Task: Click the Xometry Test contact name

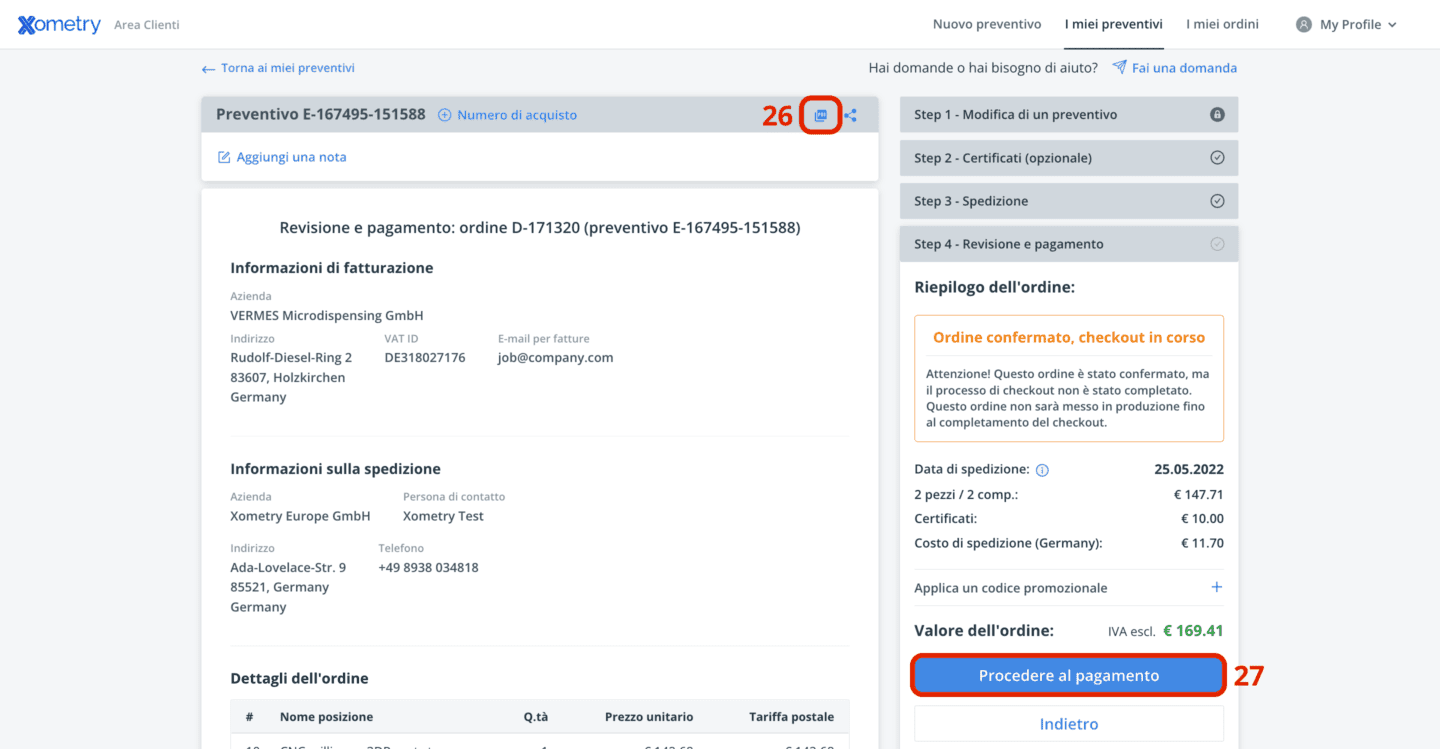Action: point(443,516)
